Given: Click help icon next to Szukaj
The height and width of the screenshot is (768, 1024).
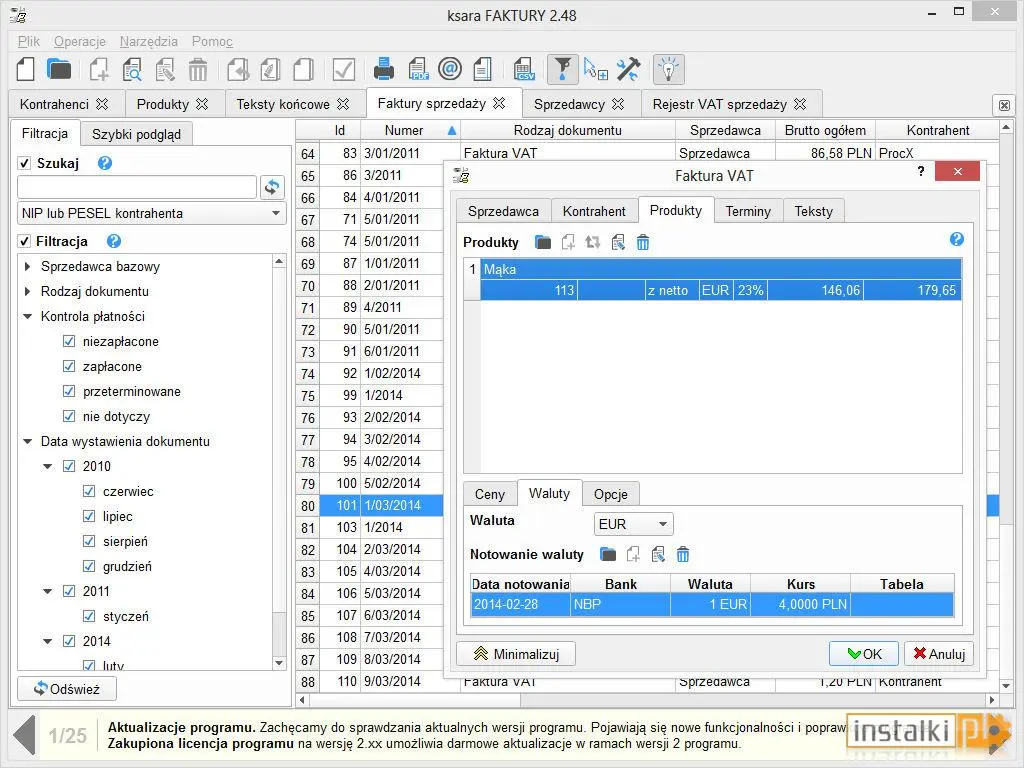Looking at the screenshot, I should pos(104,163).
